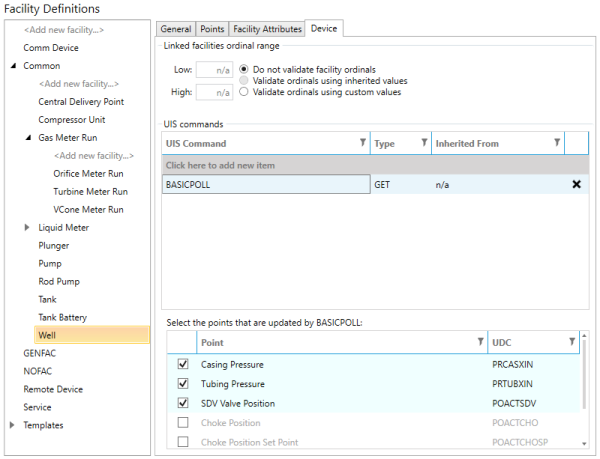
Task: Add new facility under Common
Action: coord(79,84)
